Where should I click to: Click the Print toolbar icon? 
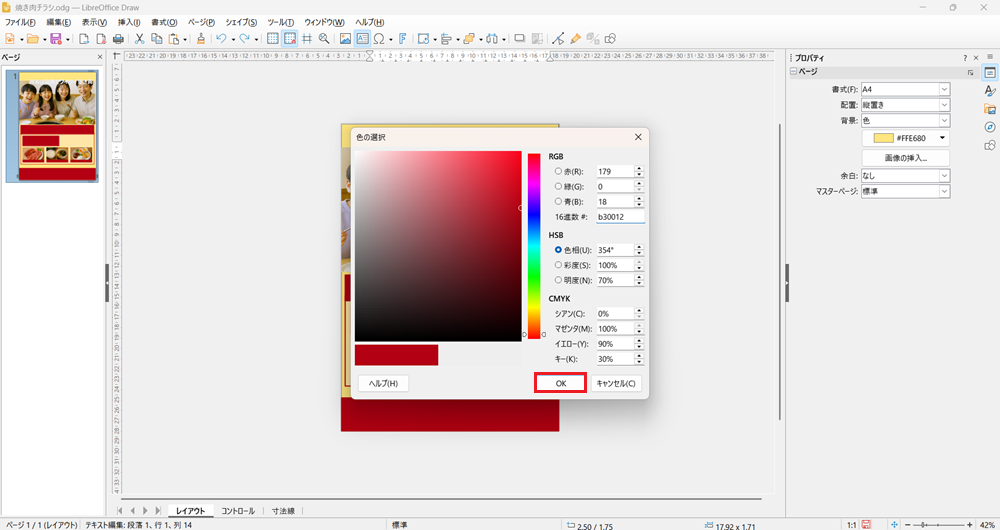pos(118,39)
